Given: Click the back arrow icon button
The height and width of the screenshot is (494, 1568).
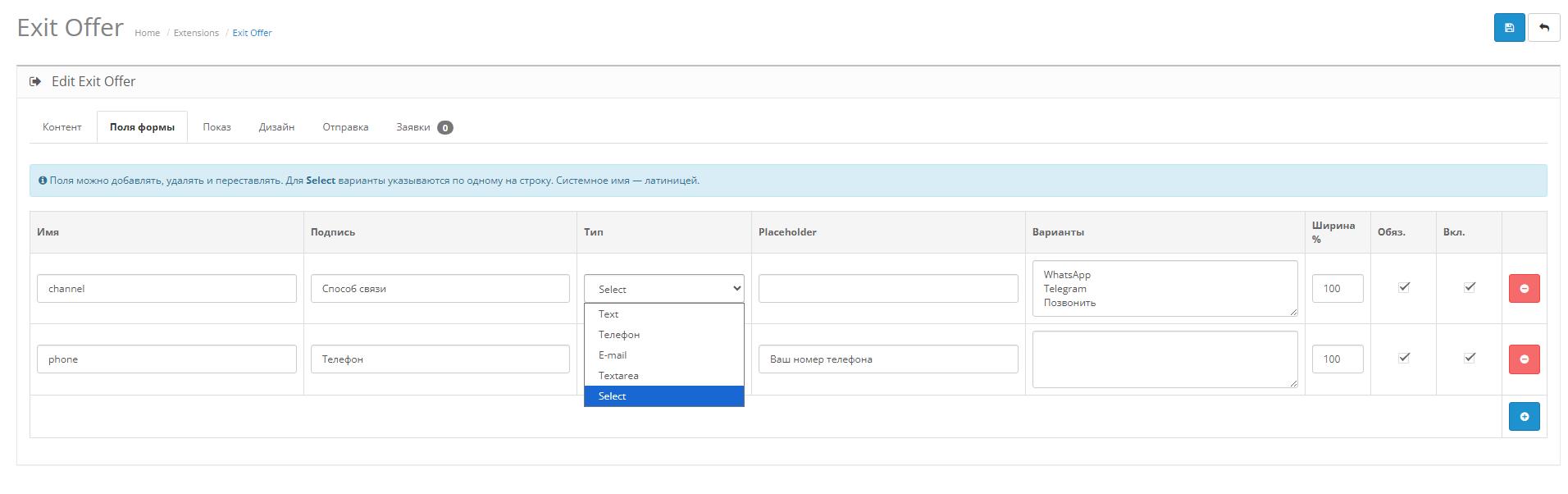Looking at the screenshot, I should coord(1544,27).
